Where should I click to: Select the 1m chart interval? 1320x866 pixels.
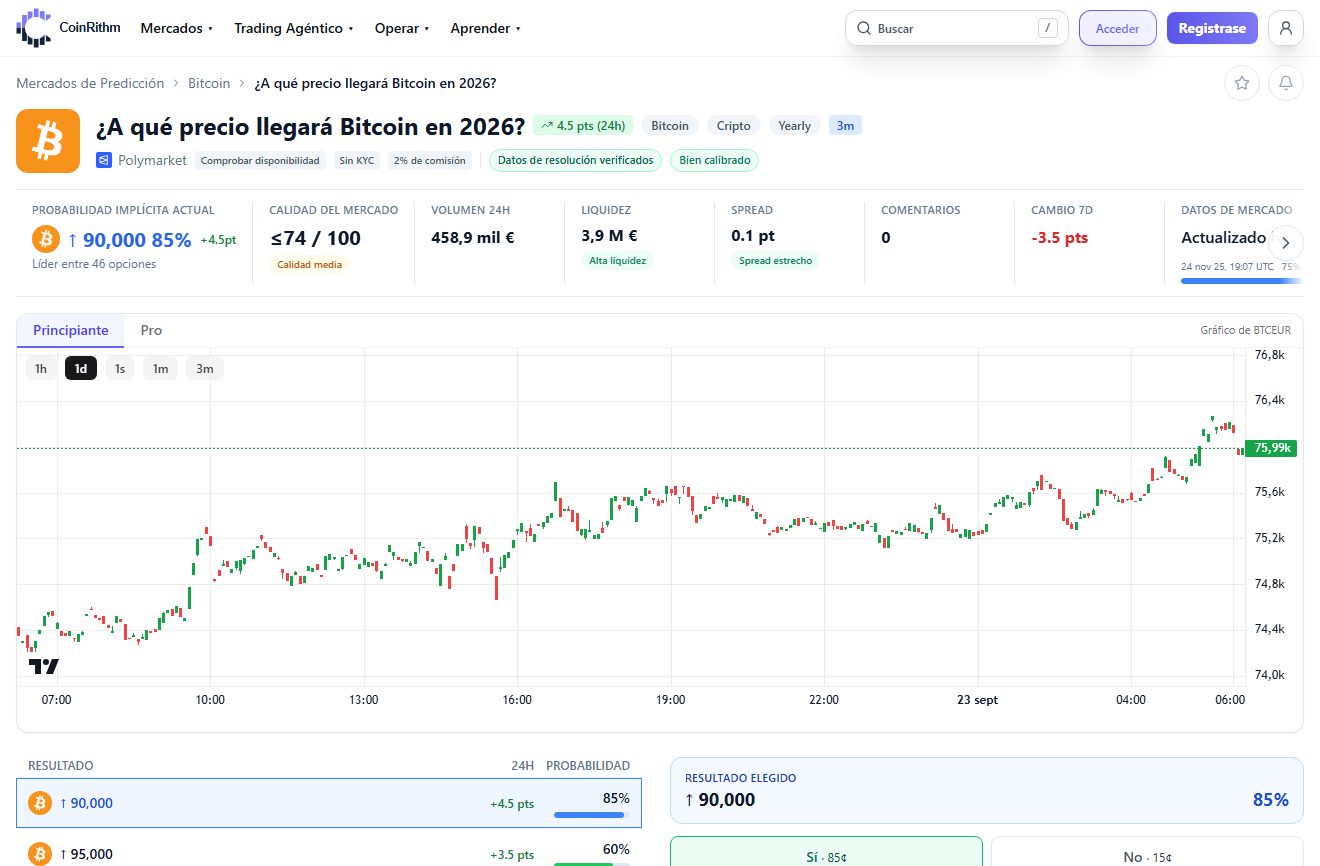tap(160, 368)
